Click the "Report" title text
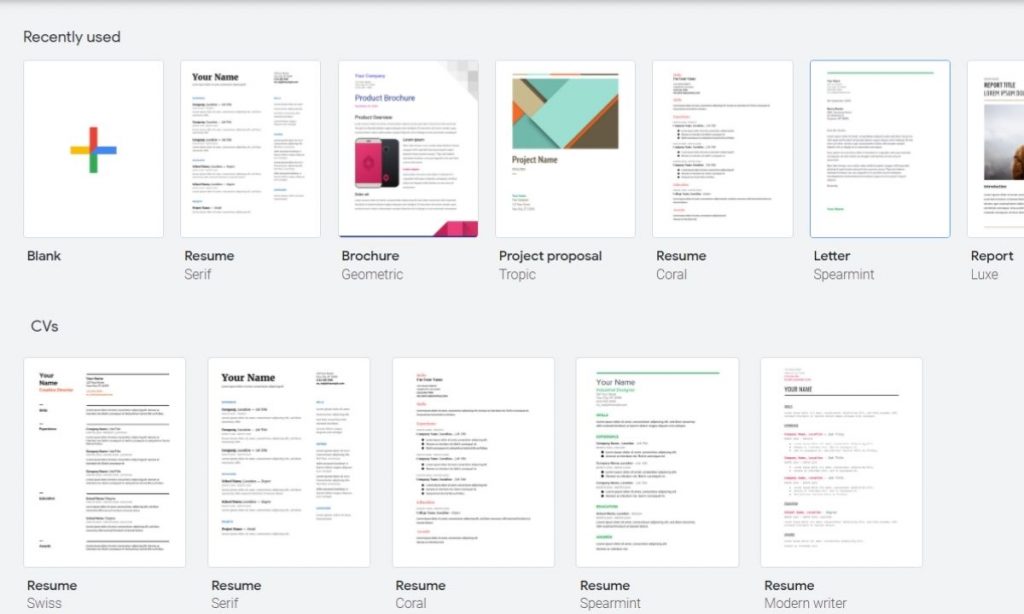 [992, 256]
